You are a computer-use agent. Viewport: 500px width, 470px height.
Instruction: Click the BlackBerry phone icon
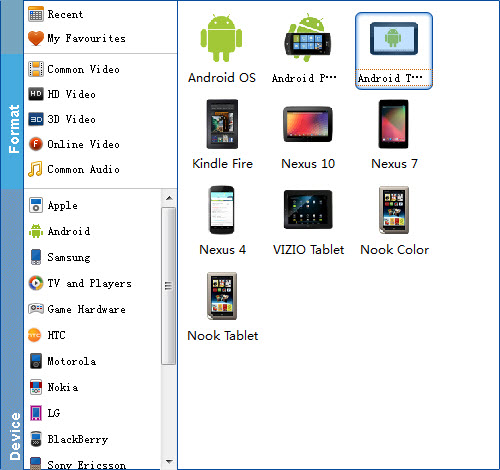(x=36, y=439)
